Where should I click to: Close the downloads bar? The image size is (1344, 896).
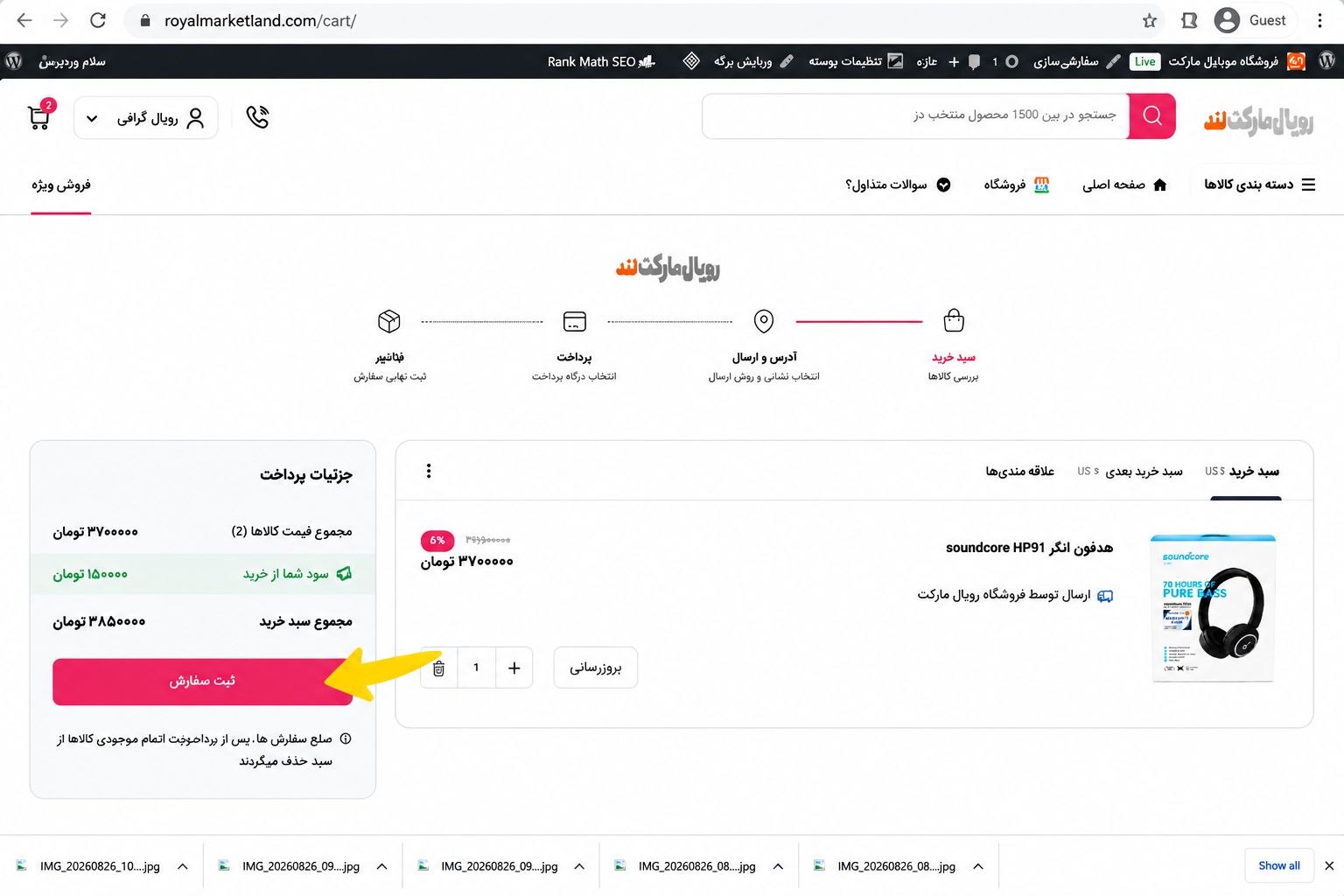(x=1329, y=865)
